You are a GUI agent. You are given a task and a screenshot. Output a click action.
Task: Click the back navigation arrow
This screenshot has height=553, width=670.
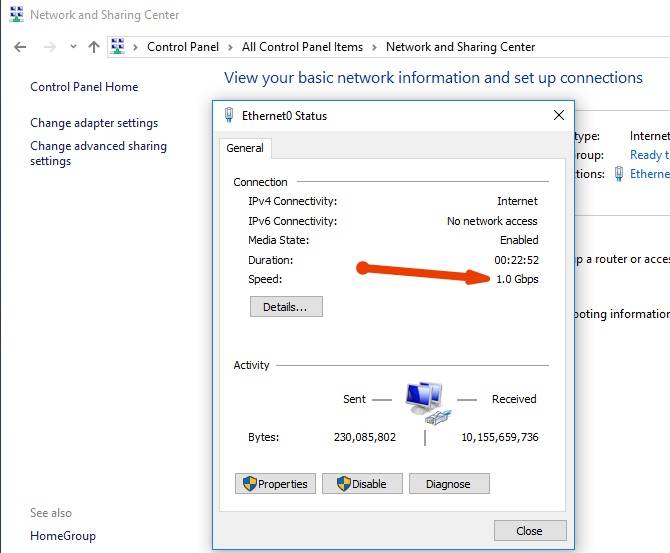coord(21,47)
